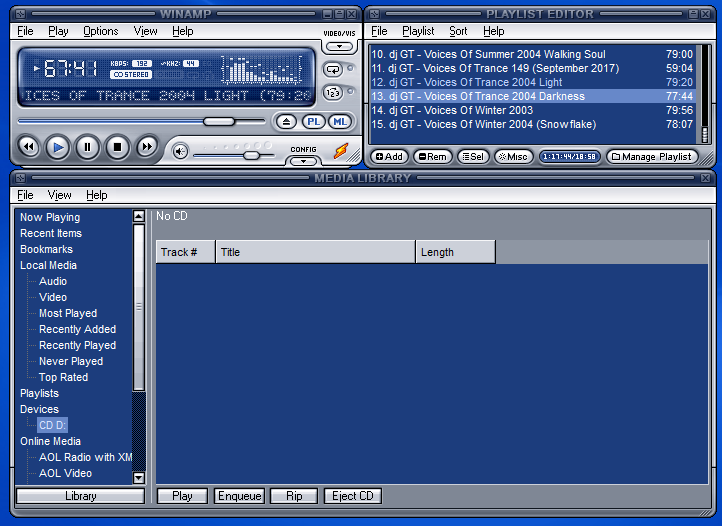Select Now Playing in library tree
The width and height of the screenshot is (722, 526).
pos(50,217)
